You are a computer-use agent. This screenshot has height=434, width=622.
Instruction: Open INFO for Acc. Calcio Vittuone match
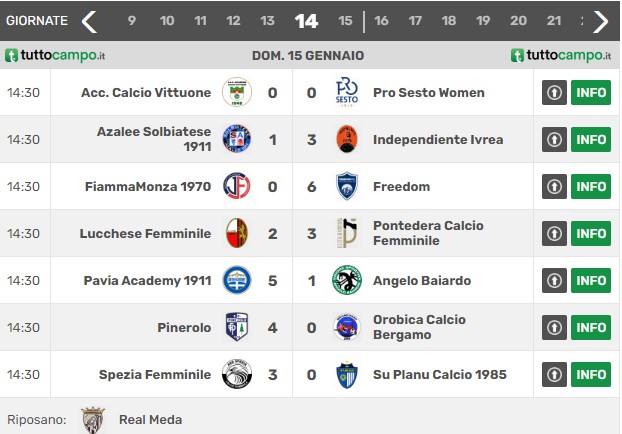591,92
